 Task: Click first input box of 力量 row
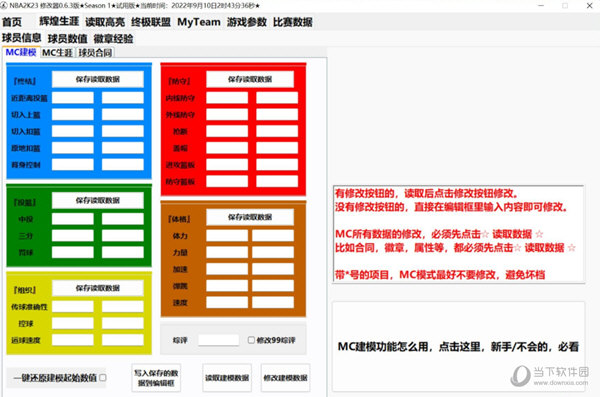tap(227, 252)
